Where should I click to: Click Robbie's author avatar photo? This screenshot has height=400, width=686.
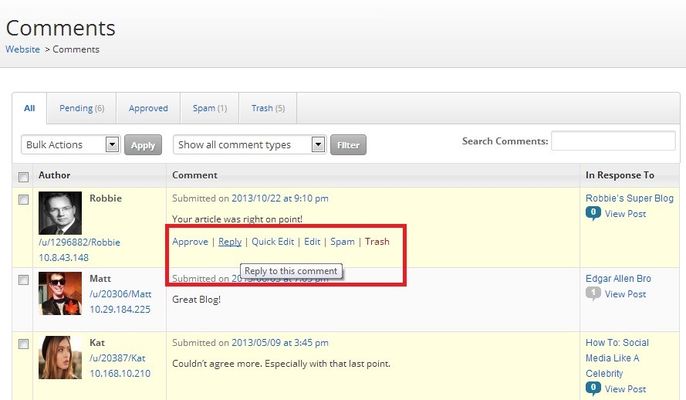click(60, 213)
